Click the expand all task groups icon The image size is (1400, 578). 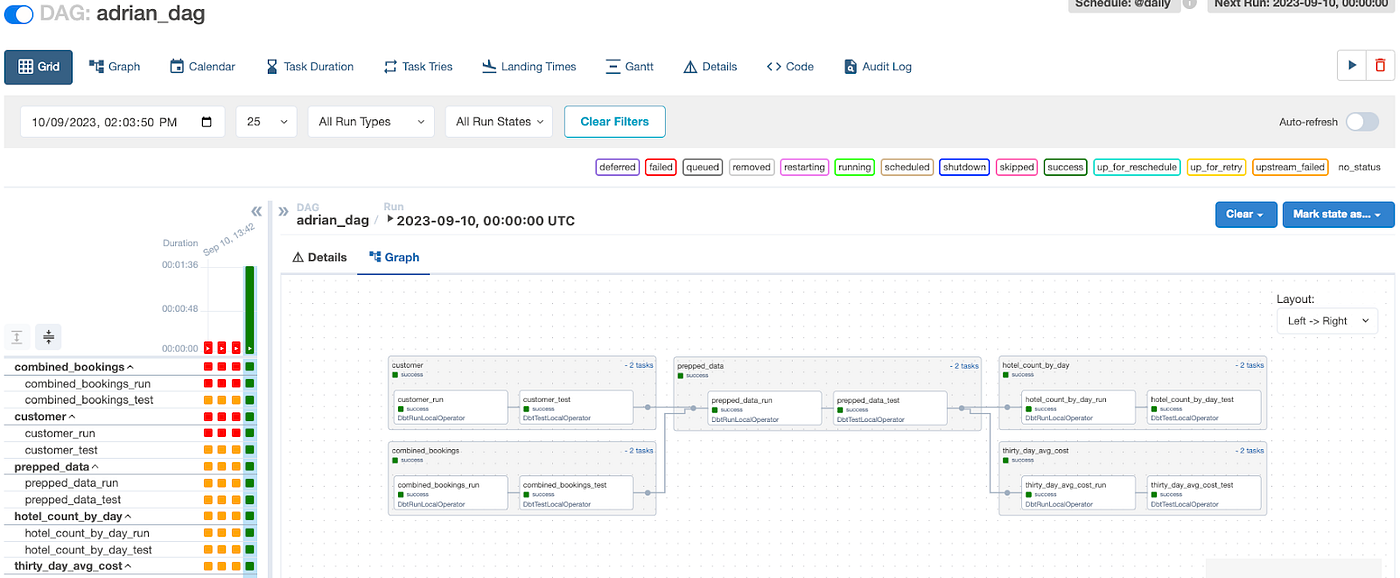tap(17, 337)
